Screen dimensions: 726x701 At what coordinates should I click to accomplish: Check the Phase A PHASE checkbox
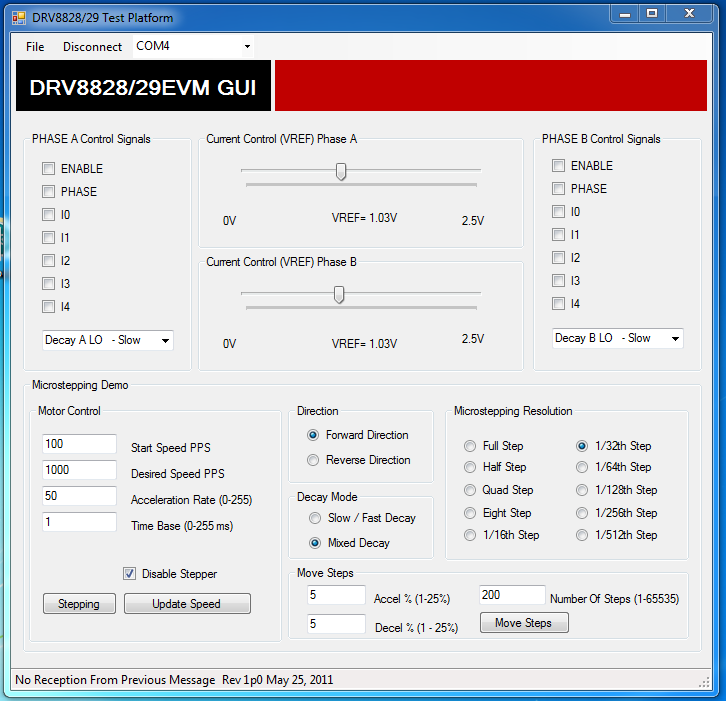pos(49,192)
